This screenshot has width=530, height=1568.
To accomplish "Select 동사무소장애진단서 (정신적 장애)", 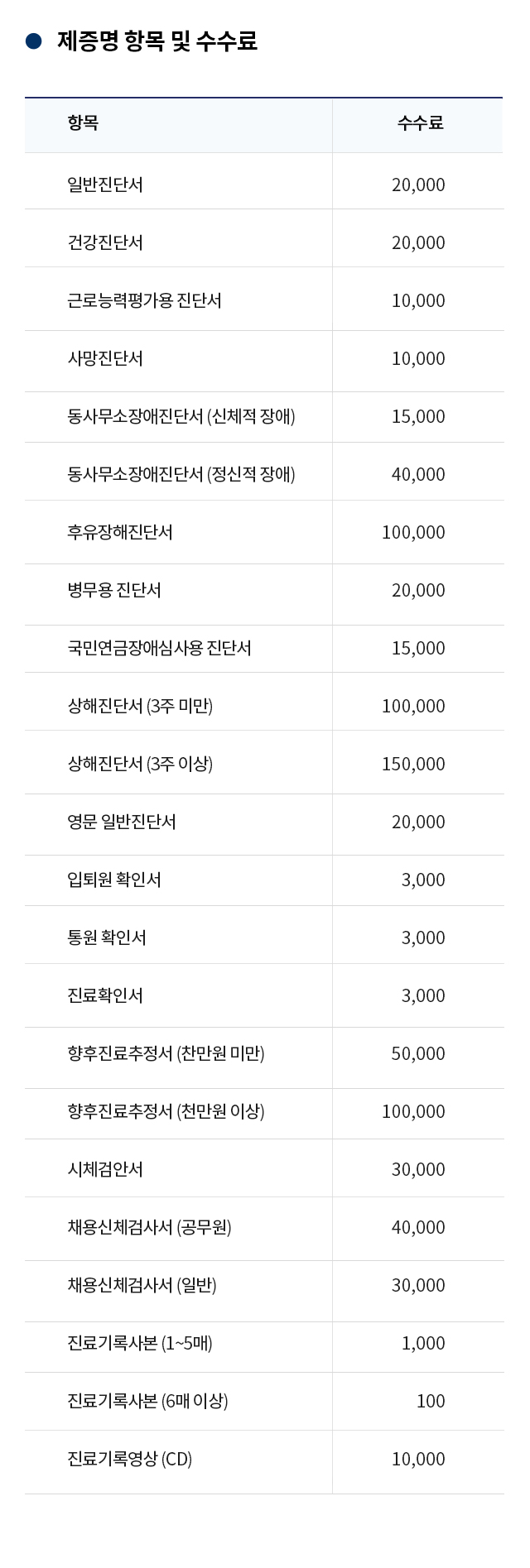I will coord(181,474).
